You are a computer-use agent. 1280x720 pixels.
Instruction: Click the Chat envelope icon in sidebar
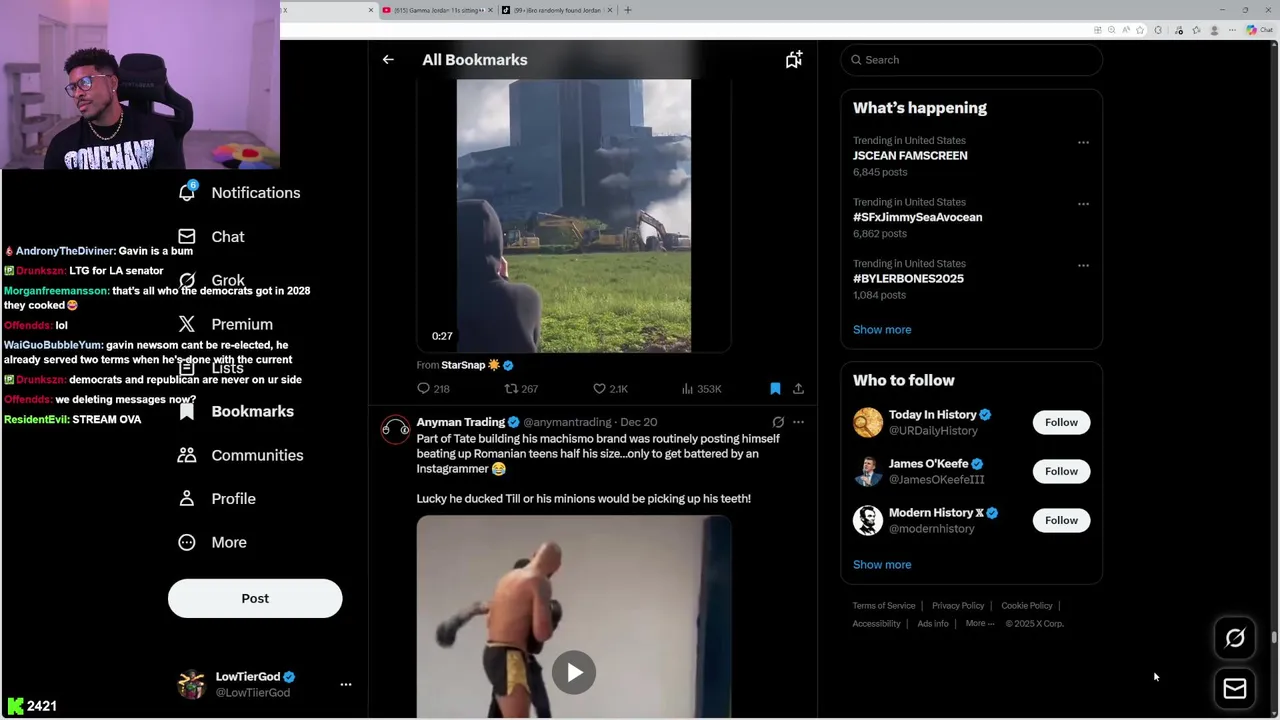coord(187,237)
